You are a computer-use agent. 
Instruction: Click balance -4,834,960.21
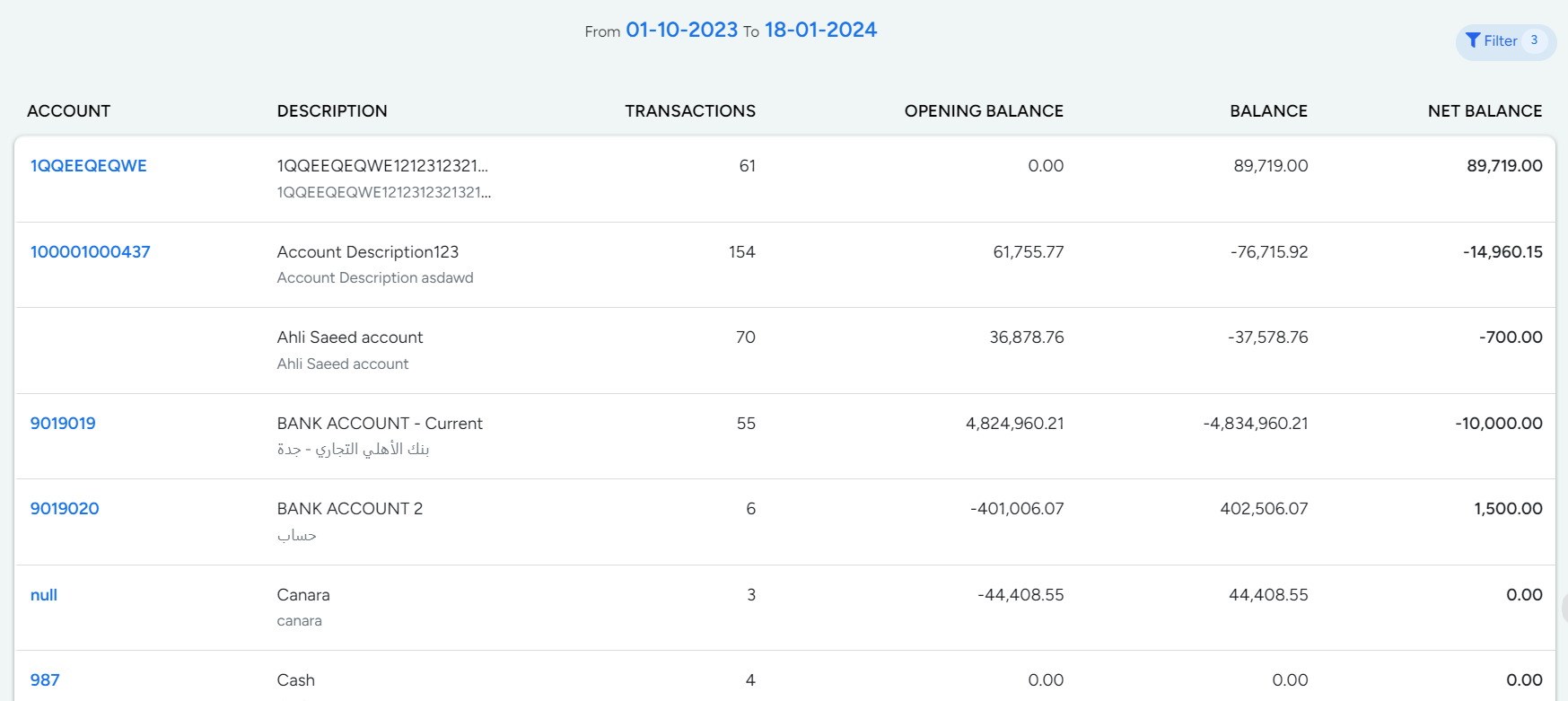(1256, 424)
